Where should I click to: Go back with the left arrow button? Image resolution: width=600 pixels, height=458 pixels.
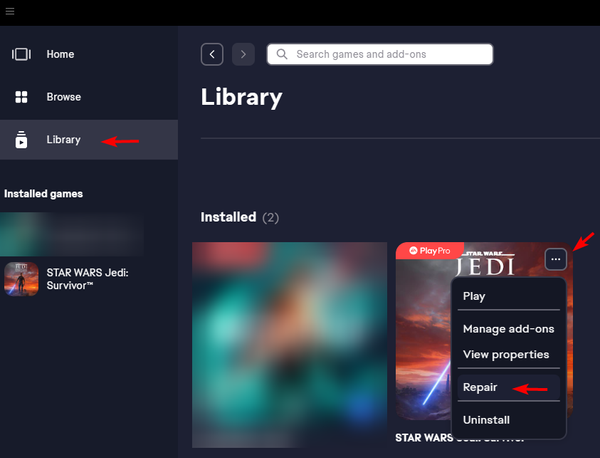tap(212, 54)
